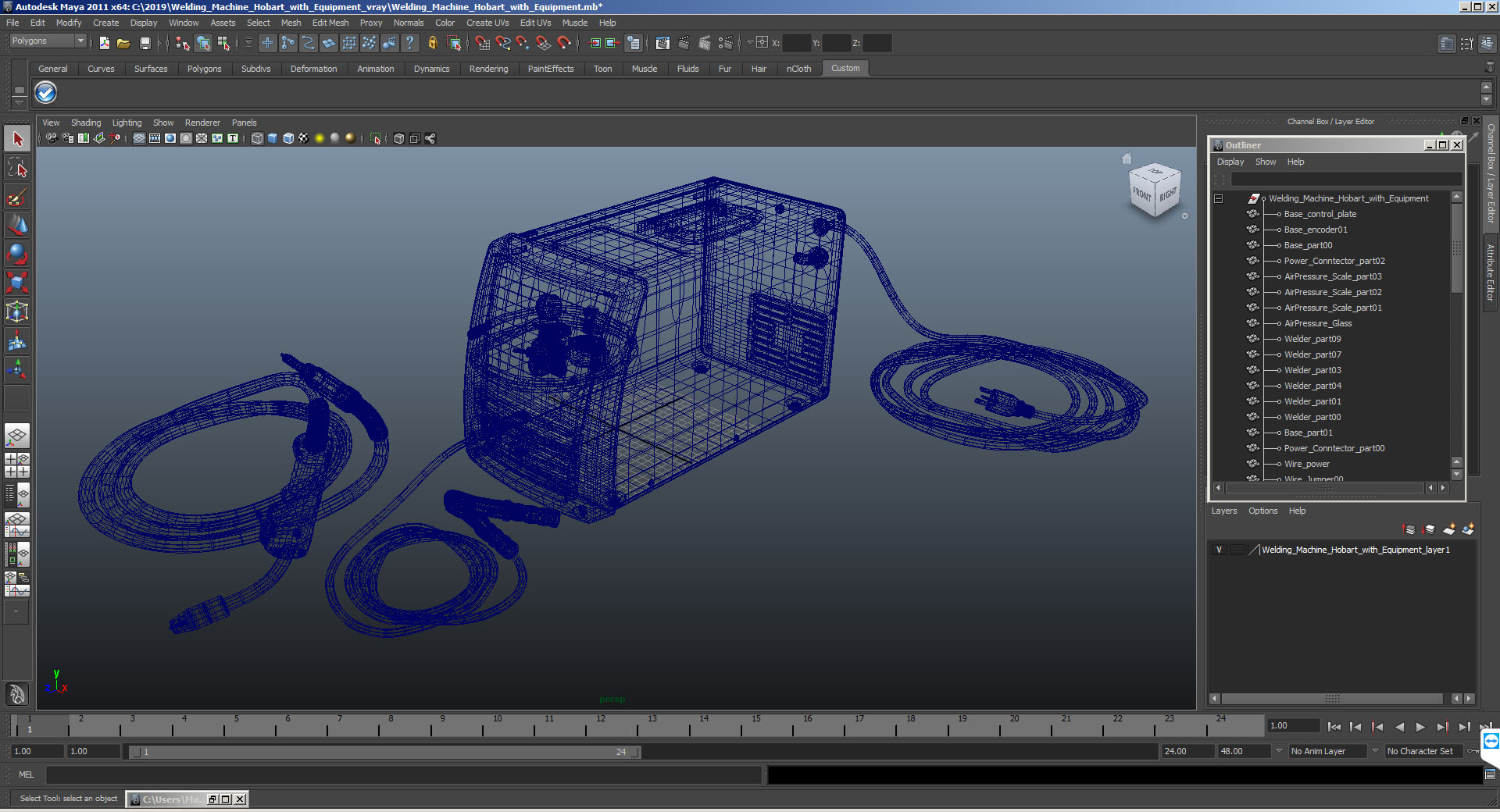The image size is (1500, 812).
Task: Click the wireframe cube display icon
Action: (x=257, y=138)
